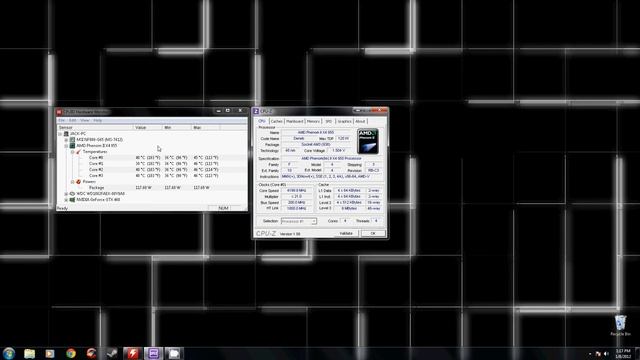Click the Core Voltage value field
Screen dimensions: 640x360
tap(338, 151)
